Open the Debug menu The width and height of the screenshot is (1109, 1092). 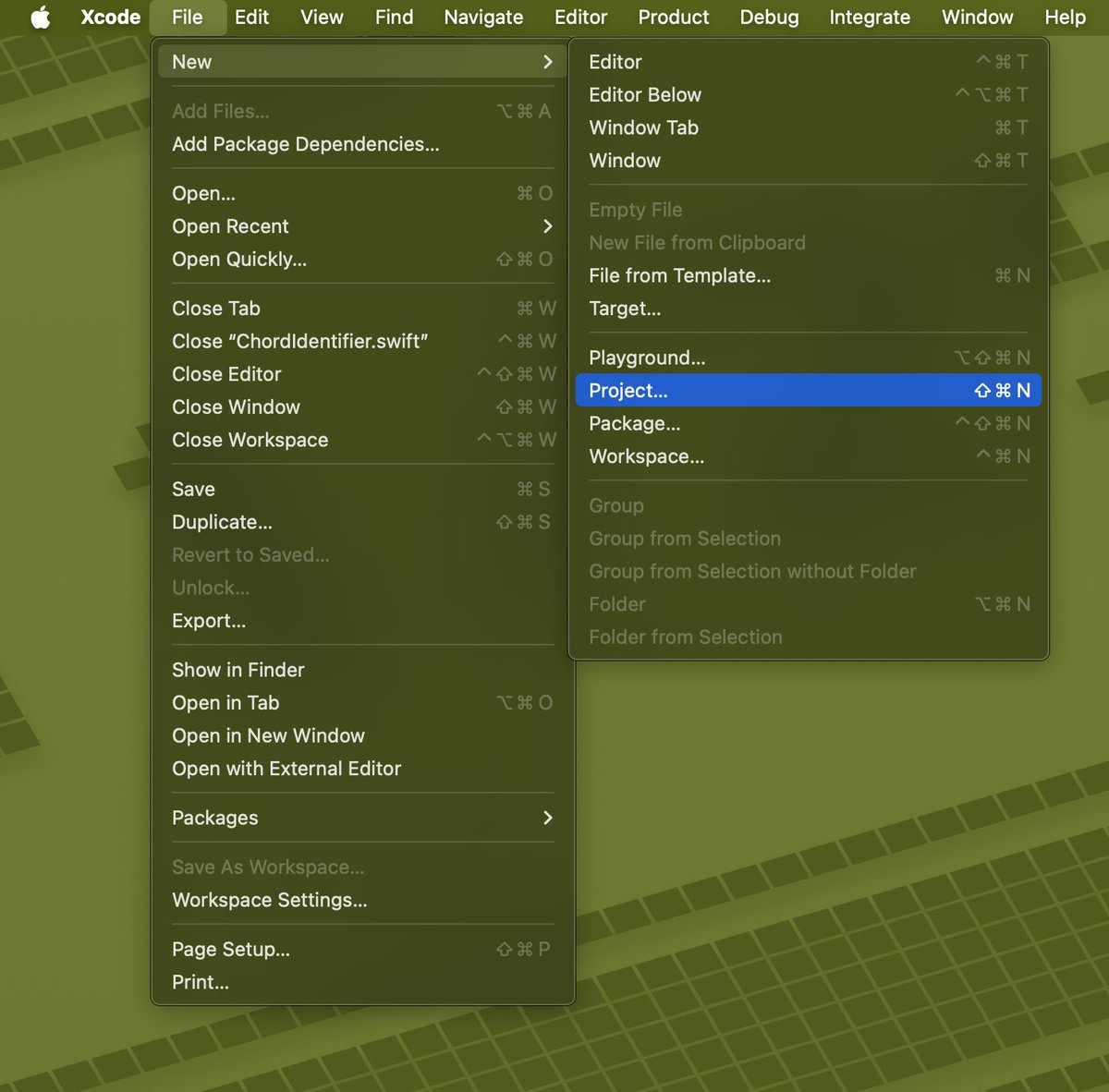click(x=769, y=18)
